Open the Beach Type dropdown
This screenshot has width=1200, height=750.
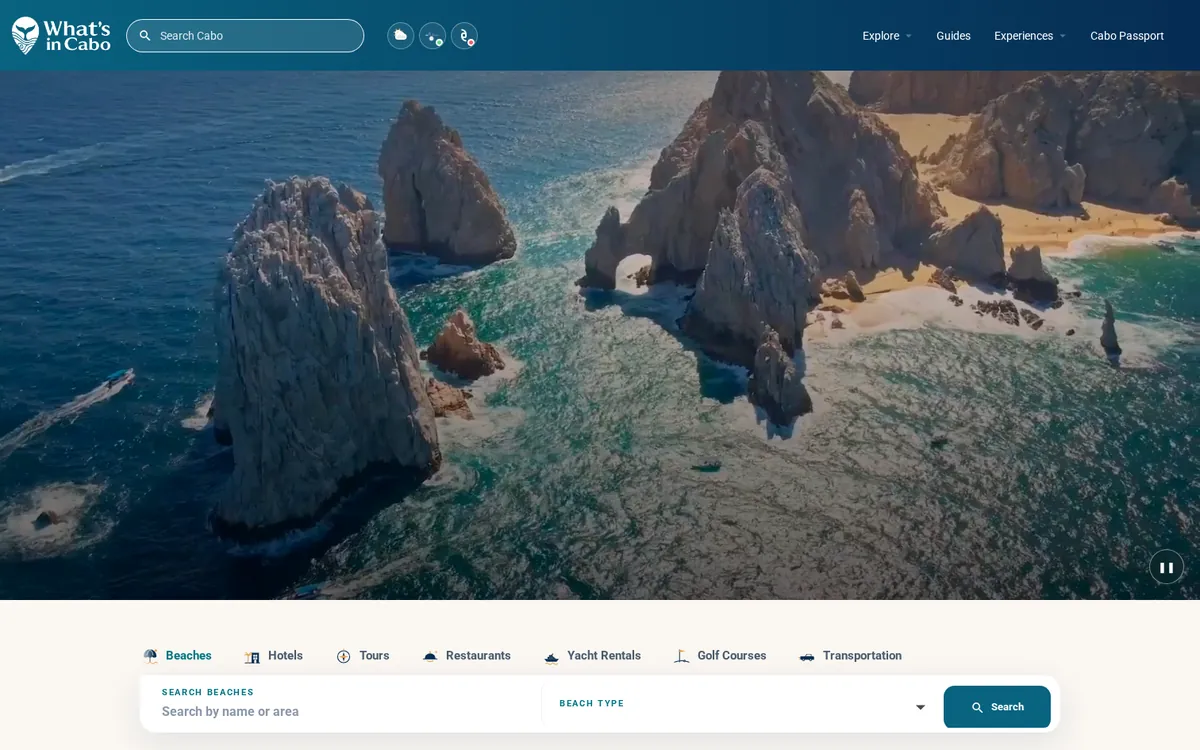pyautogui.click(x=742, y=706)
